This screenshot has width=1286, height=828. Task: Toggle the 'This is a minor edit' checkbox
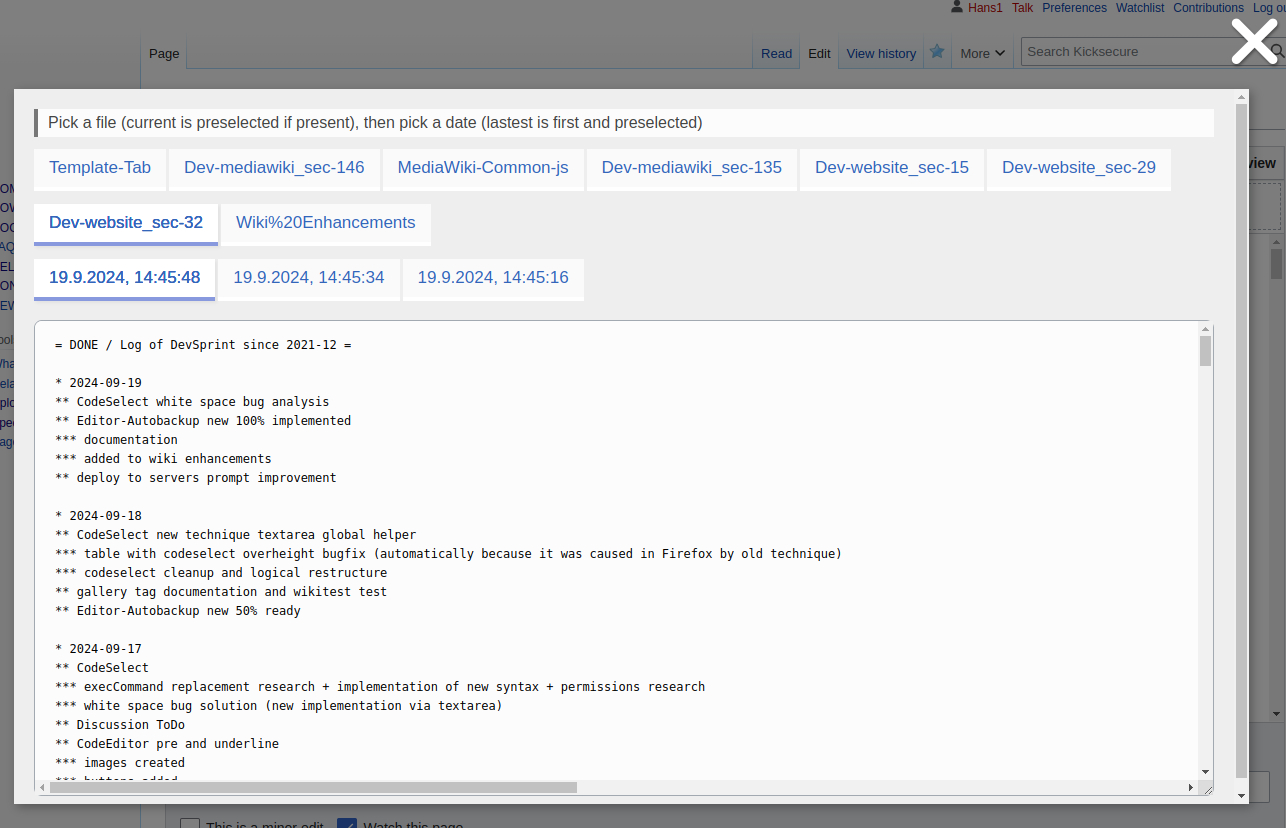189,825
